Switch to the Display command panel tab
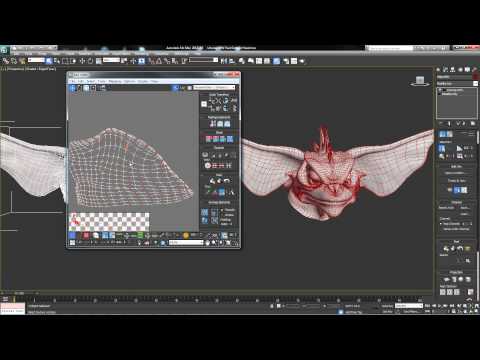The width and height of the screenshot is (480, 360). 467,69
